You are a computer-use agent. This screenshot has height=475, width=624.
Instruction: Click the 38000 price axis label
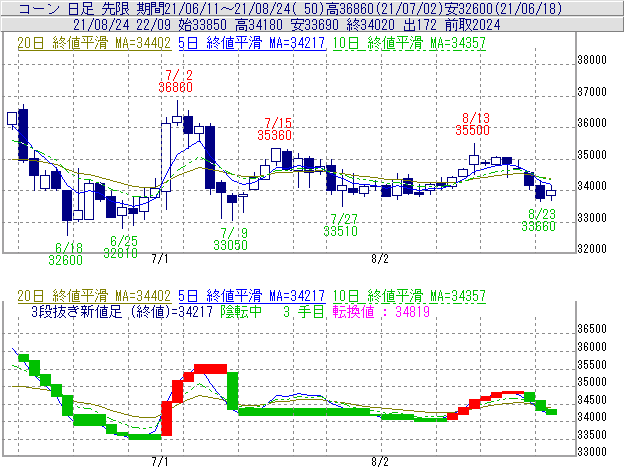pyautogui.click(x=592, y=60)
